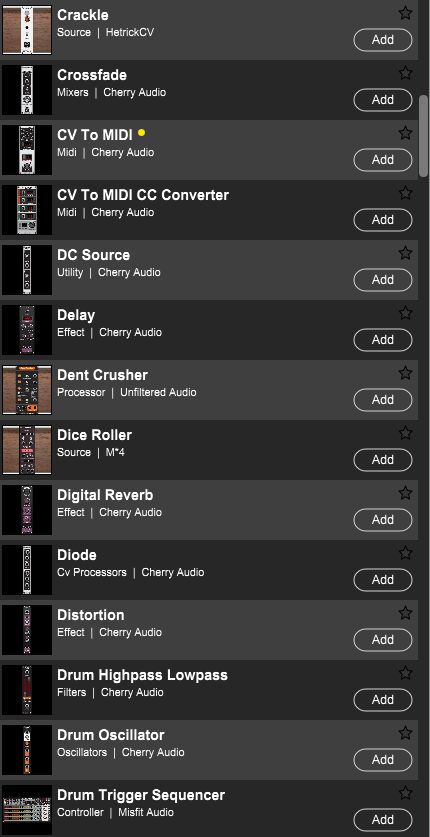Favorite the Crackle module with star
The height and width of the screenshot is (837, 430).
[405, 13]
